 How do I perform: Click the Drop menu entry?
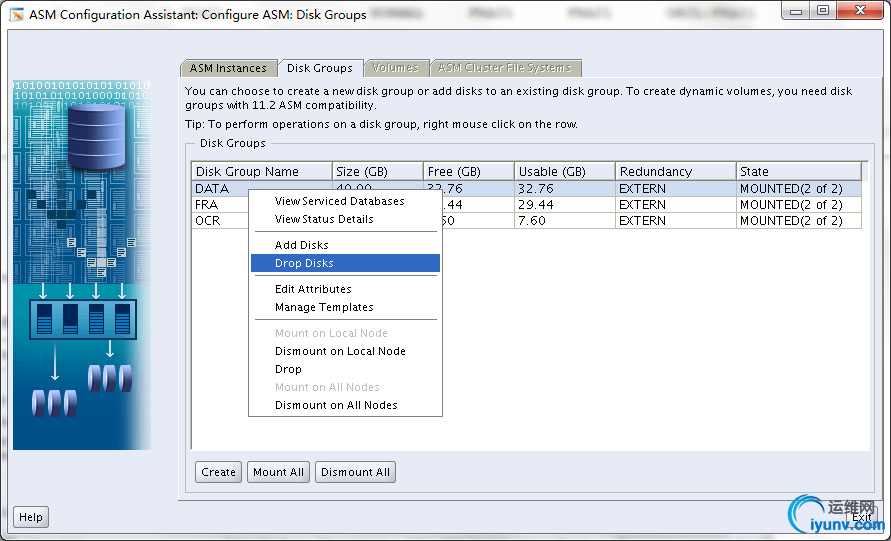pos(288,369)
